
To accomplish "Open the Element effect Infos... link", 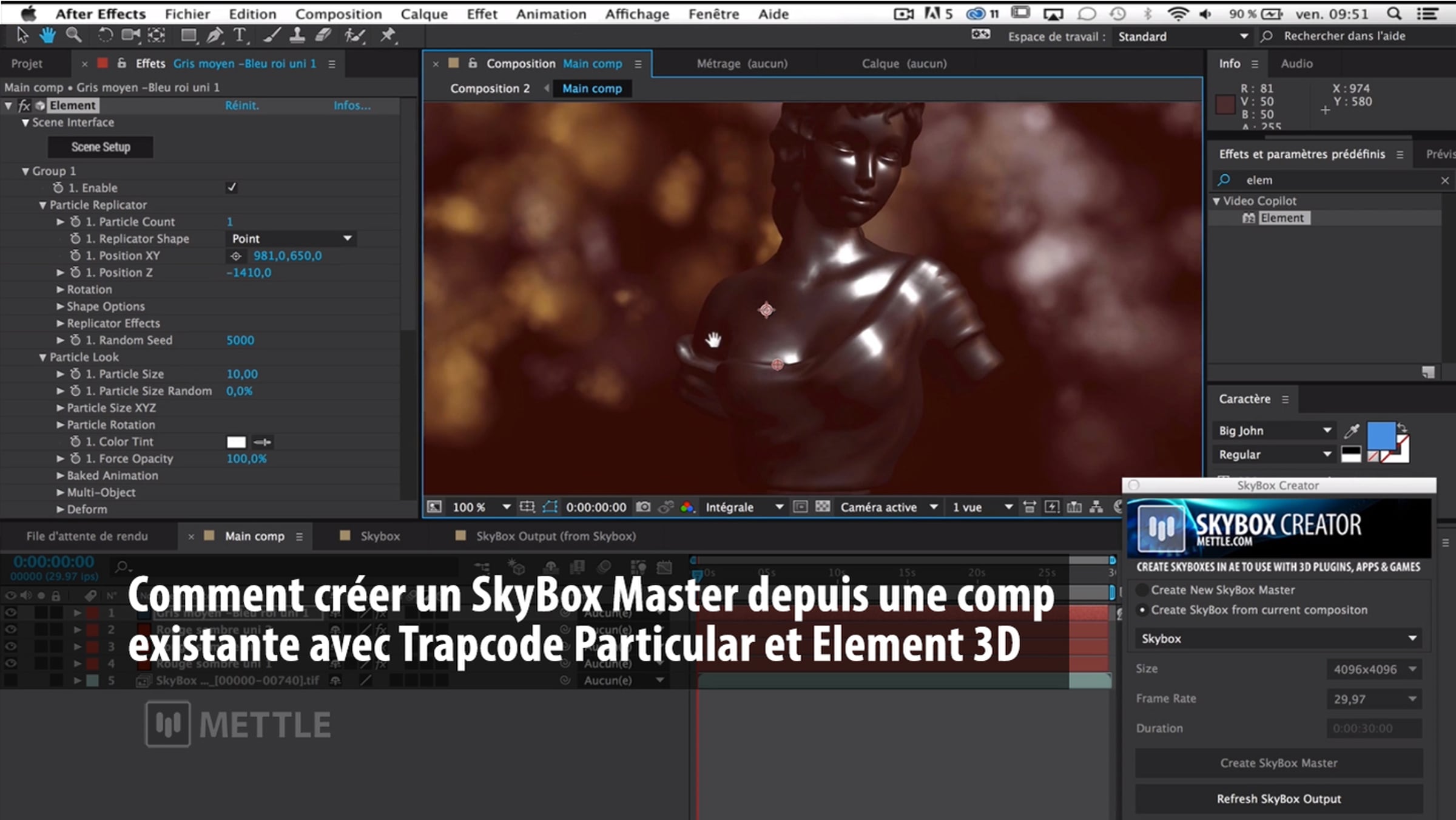I will click(x=352, y=106).
